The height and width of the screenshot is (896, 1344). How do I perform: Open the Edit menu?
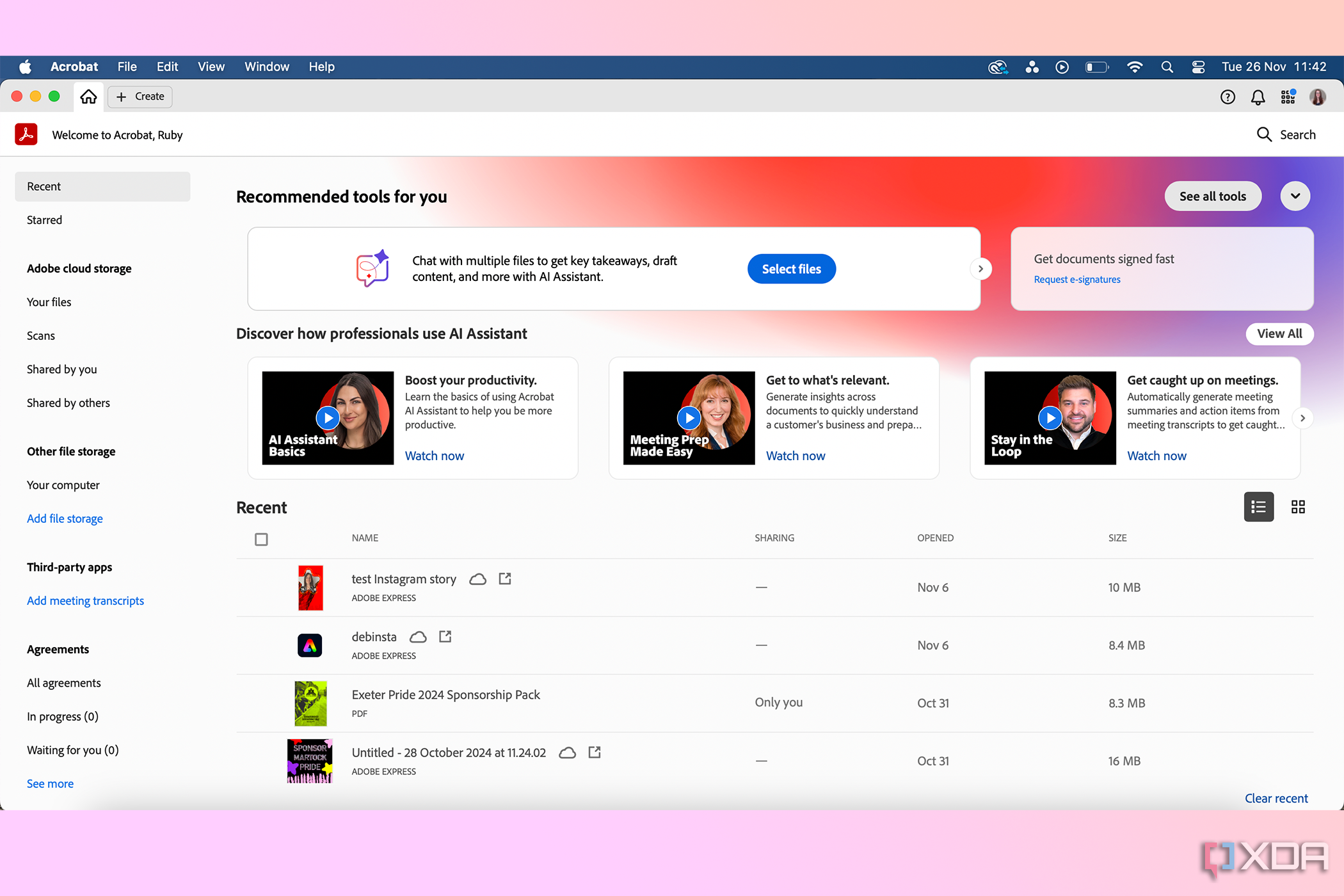pyautogui.click(x=167, y=67)
